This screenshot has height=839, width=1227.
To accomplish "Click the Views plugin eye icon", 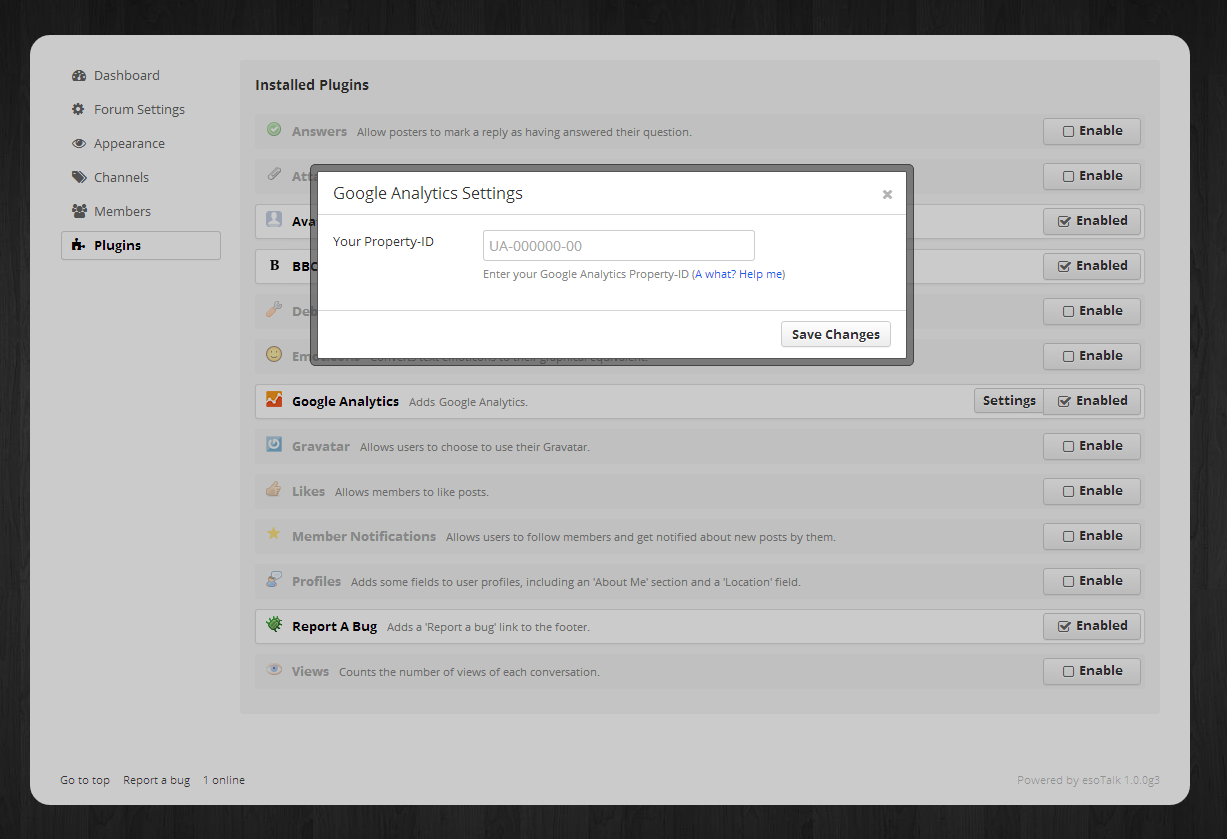I will (x=274, y=669).
